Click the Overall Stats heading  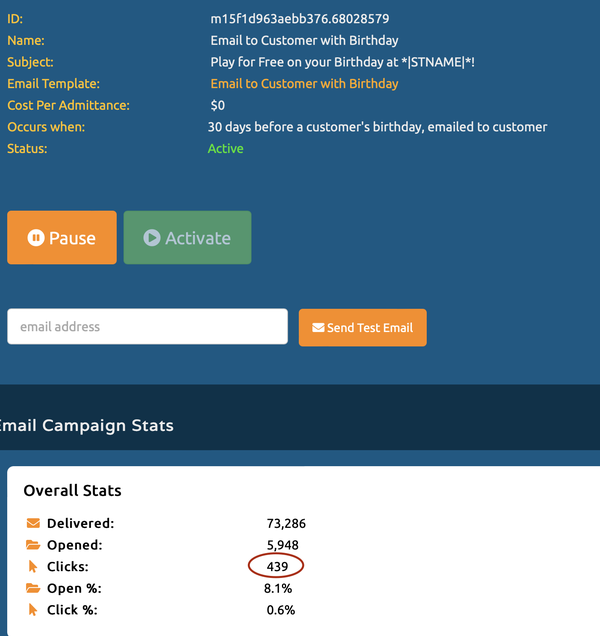pyautogui.click(x=72, y=491)
